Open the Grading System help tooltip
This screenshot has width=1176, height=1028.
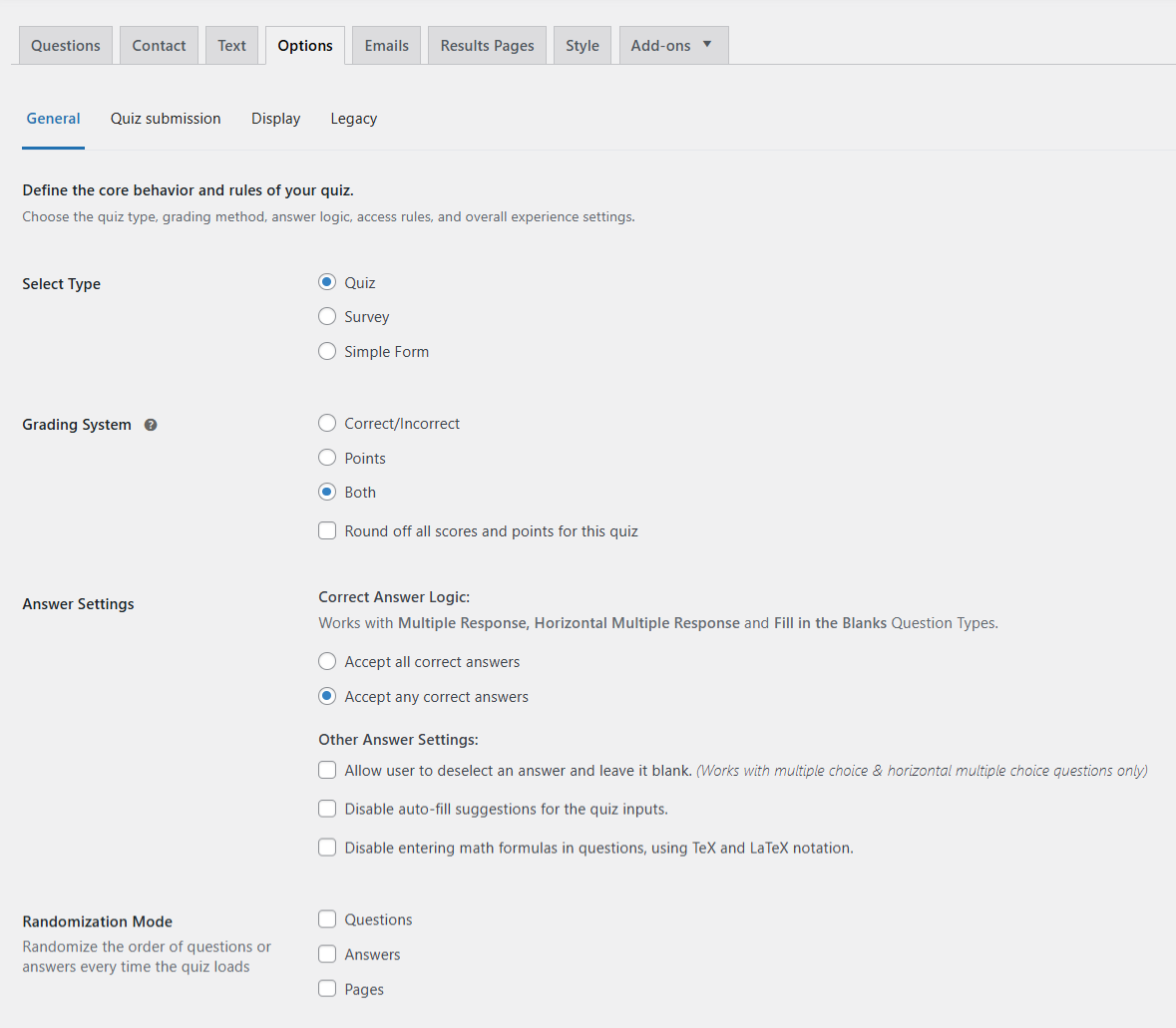[x=150, y=425]
